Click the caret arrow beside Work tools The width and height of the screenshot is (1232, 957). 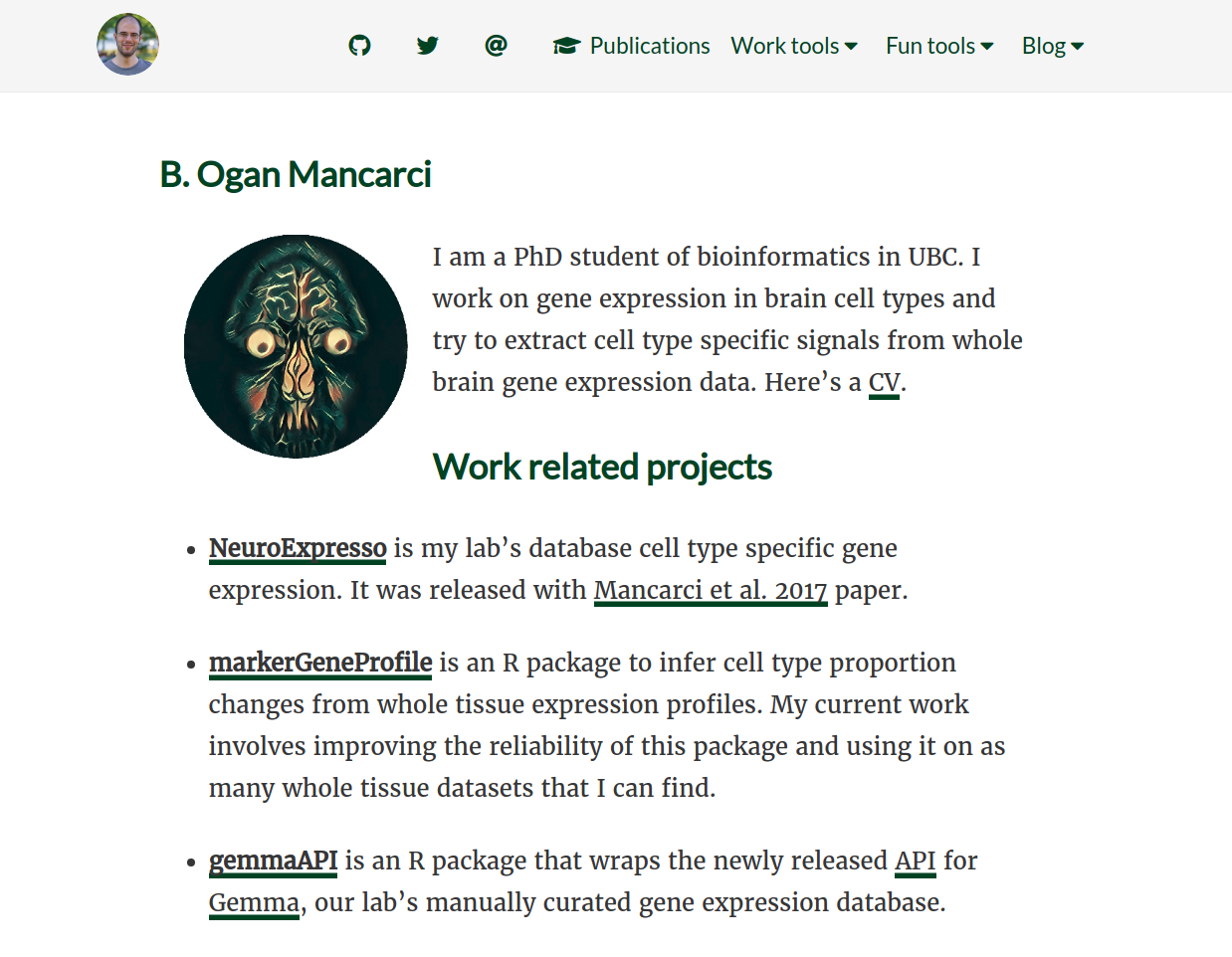pos(851,47)
